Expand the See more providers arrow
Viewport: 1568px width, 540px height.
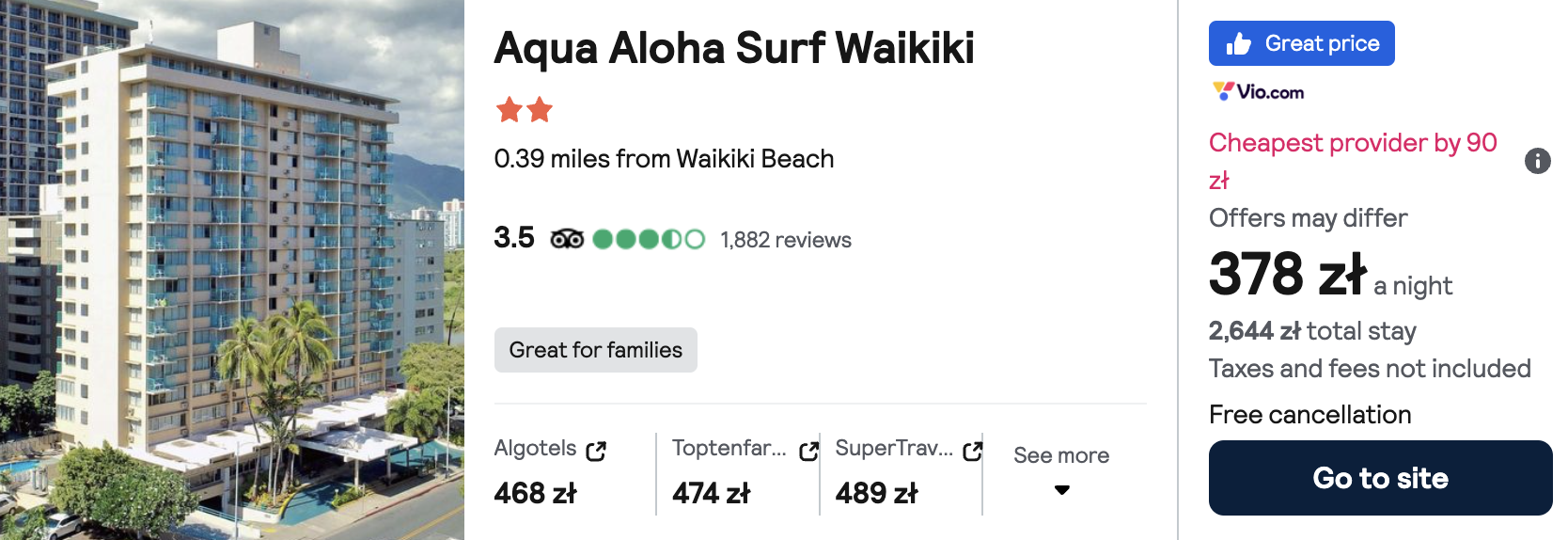pos(1062,490)
